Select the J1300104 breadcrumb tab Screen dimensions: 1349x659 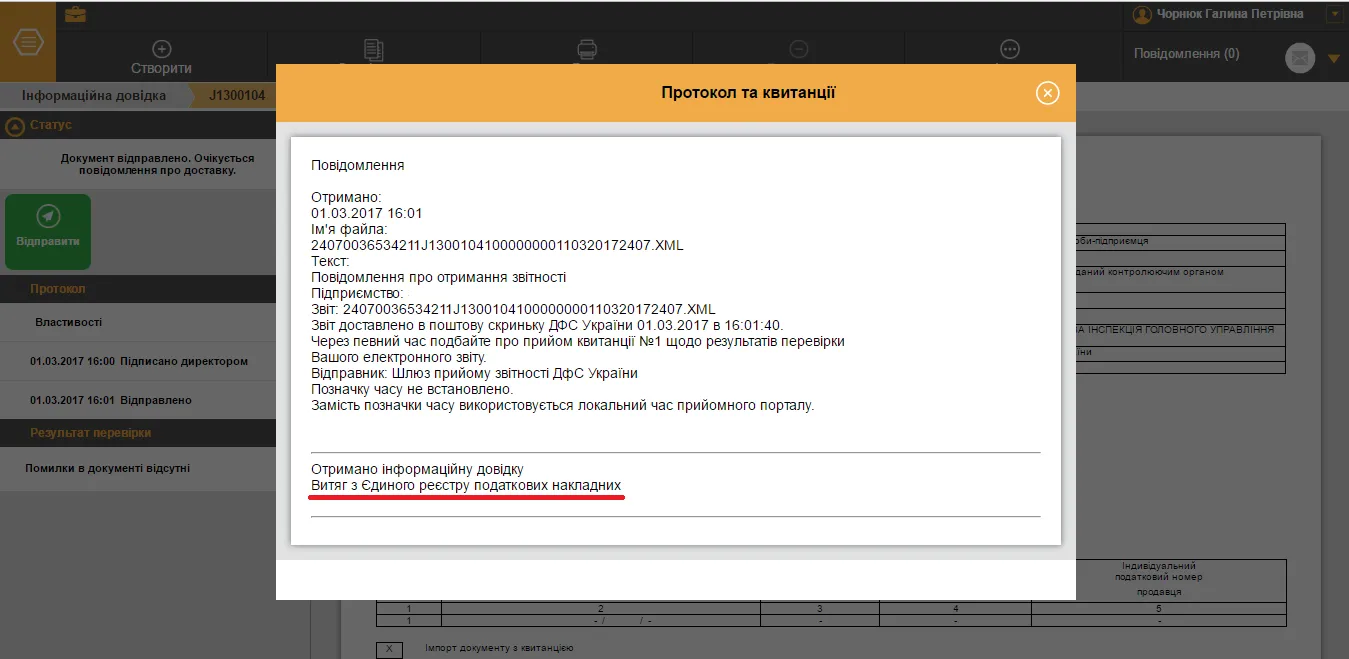237,96
